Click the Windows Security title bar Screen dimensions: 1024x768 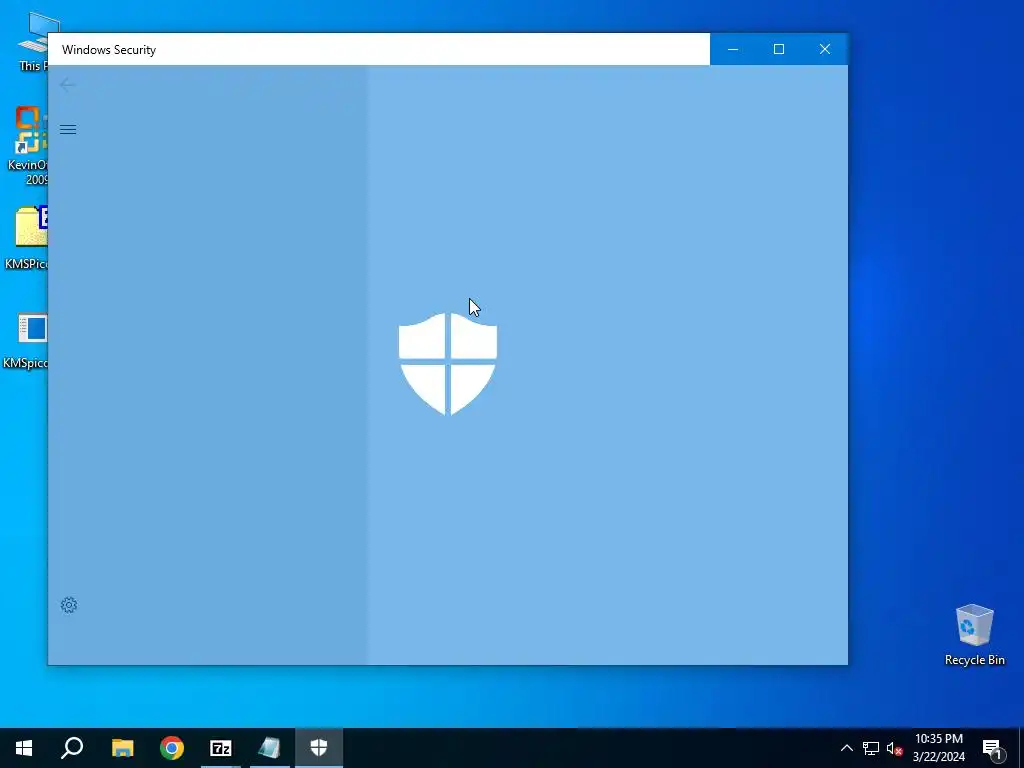pyautogui.click(x=379, y=49)
